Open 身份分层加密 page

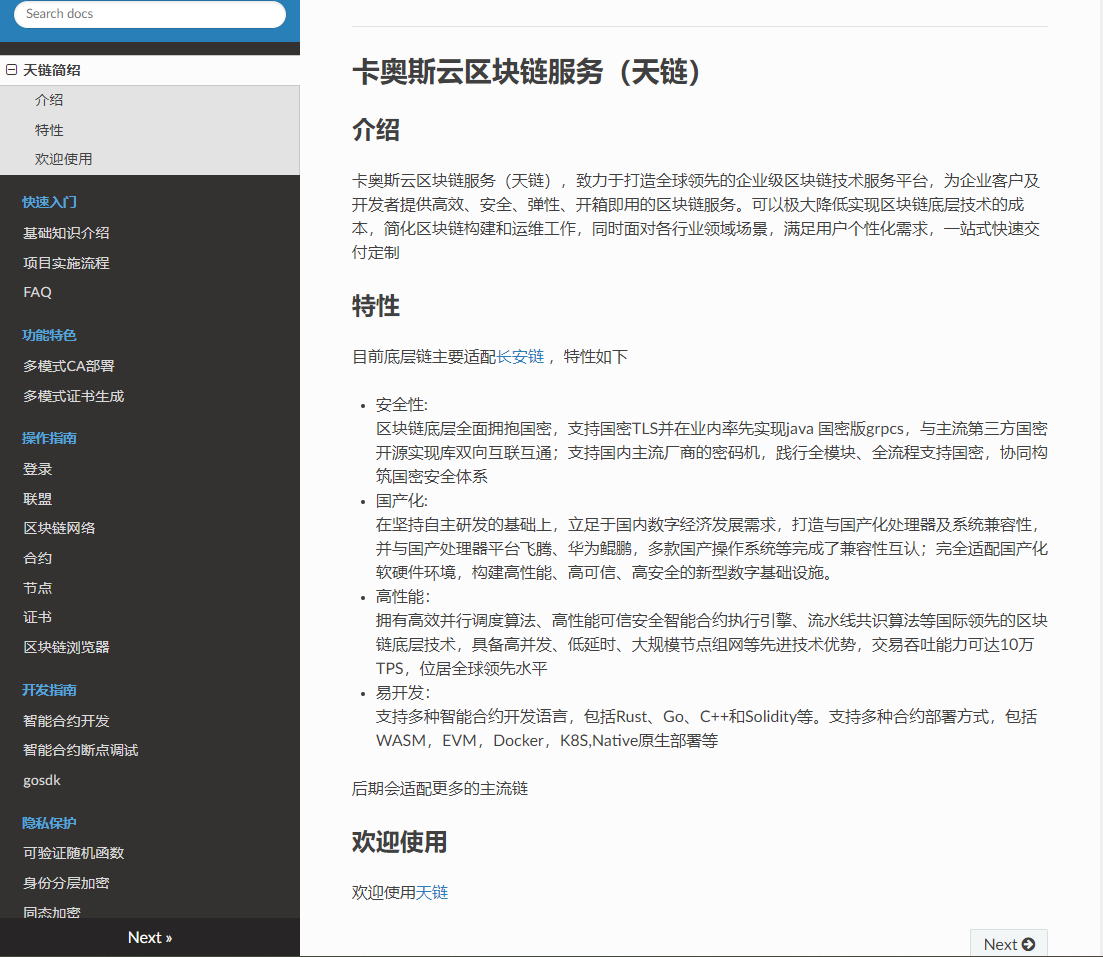coord(66,883)
